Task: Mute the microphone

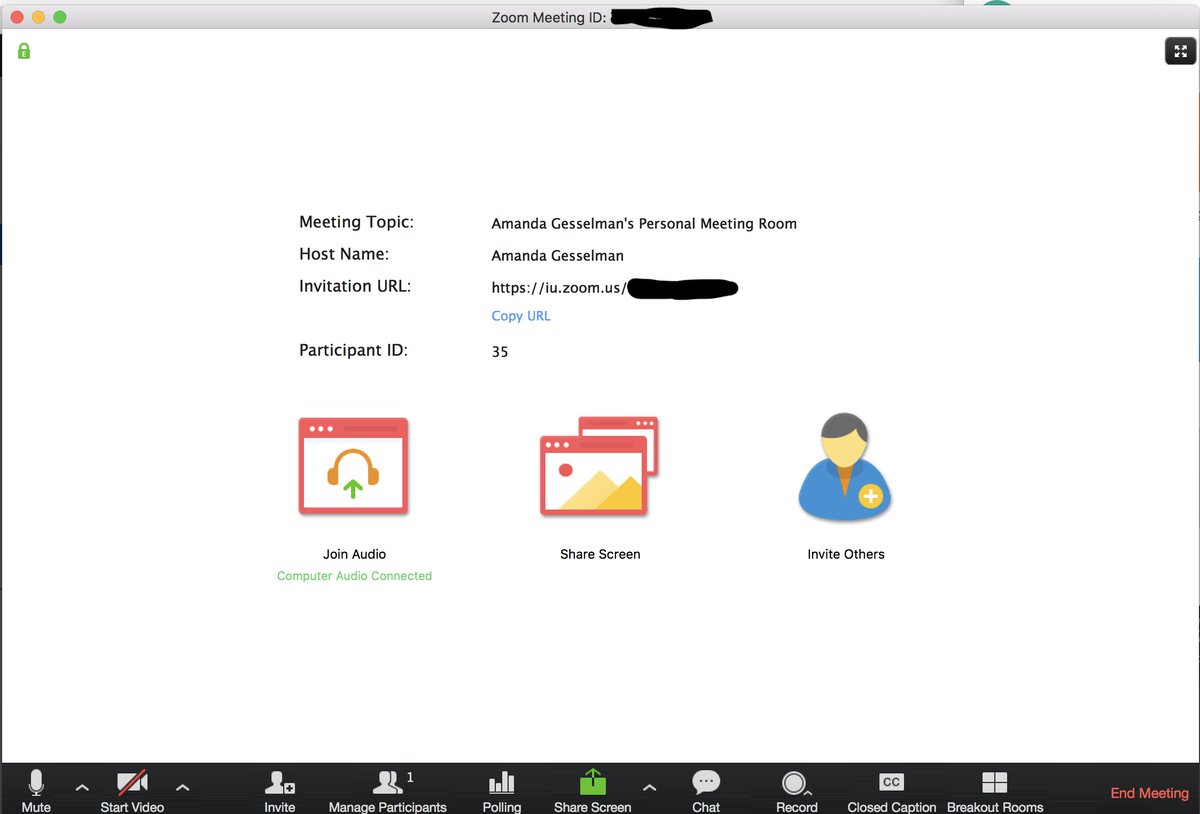Action: (x=36, y=790)
